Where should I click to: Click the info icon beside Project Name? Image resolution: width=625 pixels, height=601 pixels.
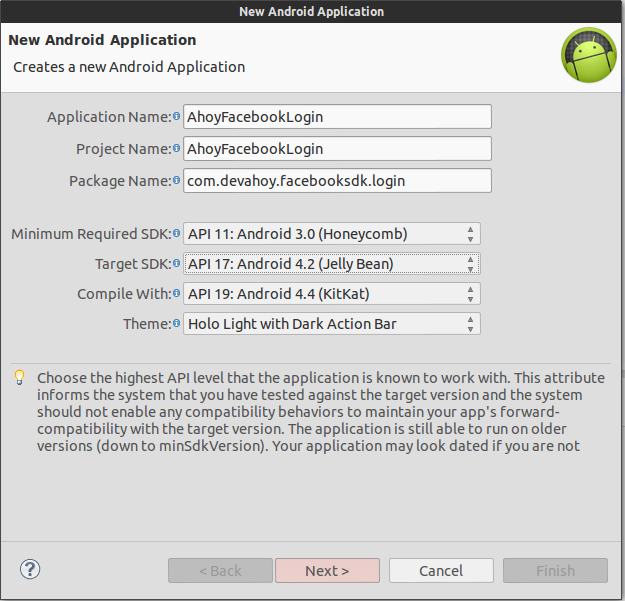click(x=176, y=148)
